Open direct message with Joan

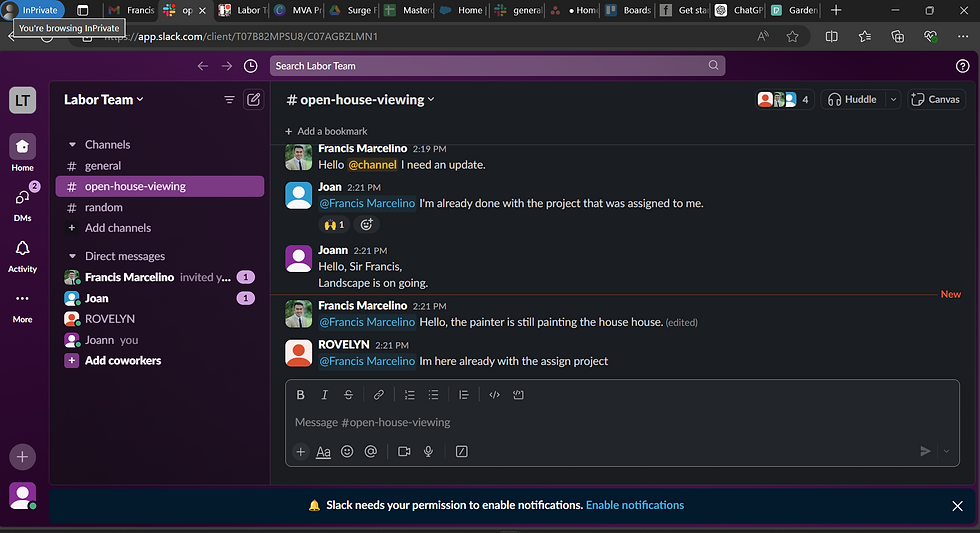160,298
